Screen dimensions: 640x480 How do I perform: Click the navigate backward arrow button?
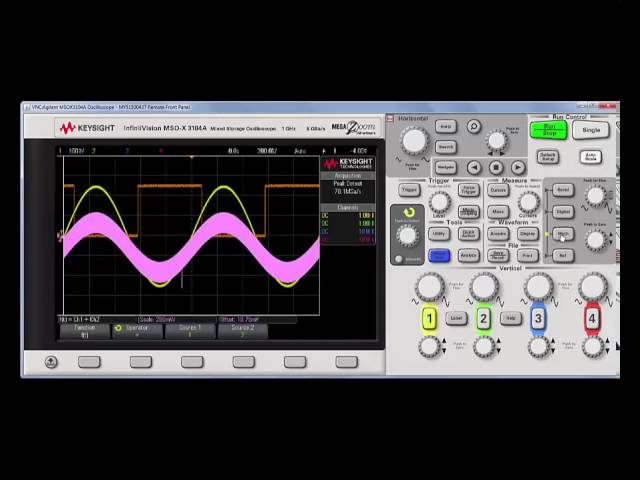(x=473, y=167)
